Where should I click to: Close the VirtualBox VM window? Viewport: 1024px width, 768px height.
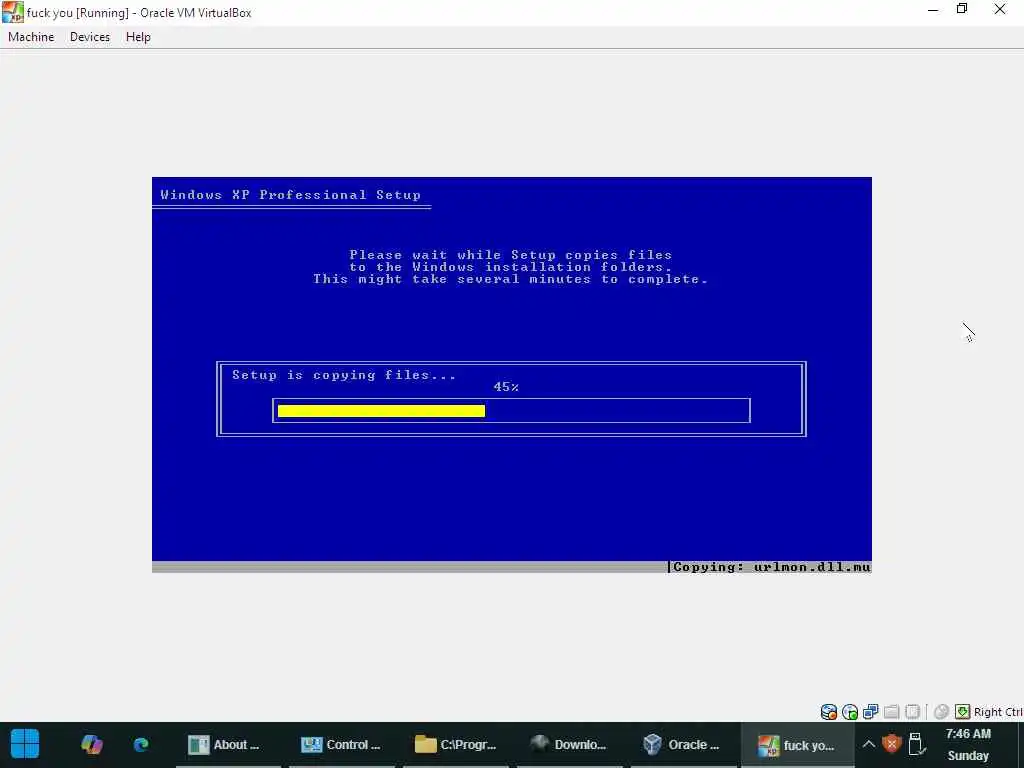pyautogui.click(x=1000, y=9)
